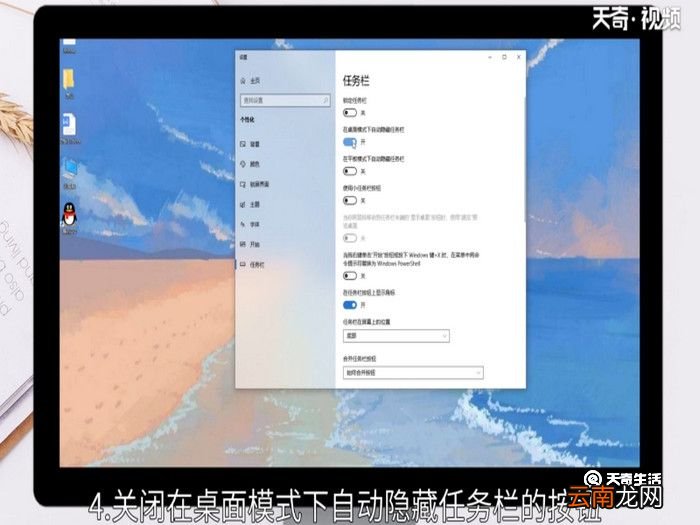Open the QQ penguin desktop icon
Viewport: 700px width, 525px height.
coord(69,216)
